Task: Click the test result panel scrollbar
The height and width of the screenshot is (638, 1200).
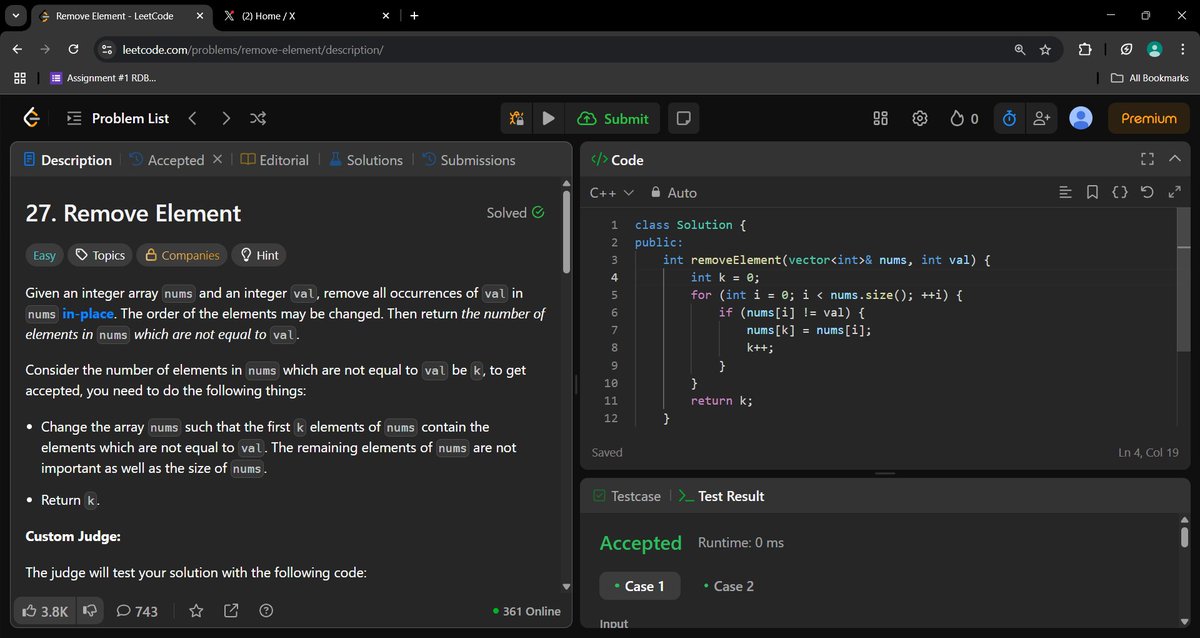Action: tap(1184, 536)
